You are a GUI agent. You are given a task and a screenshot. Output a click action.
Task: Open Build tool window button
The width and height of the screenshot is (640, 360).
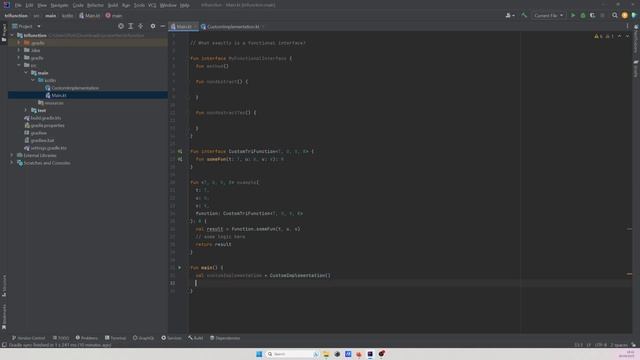[x=196, y=338]
